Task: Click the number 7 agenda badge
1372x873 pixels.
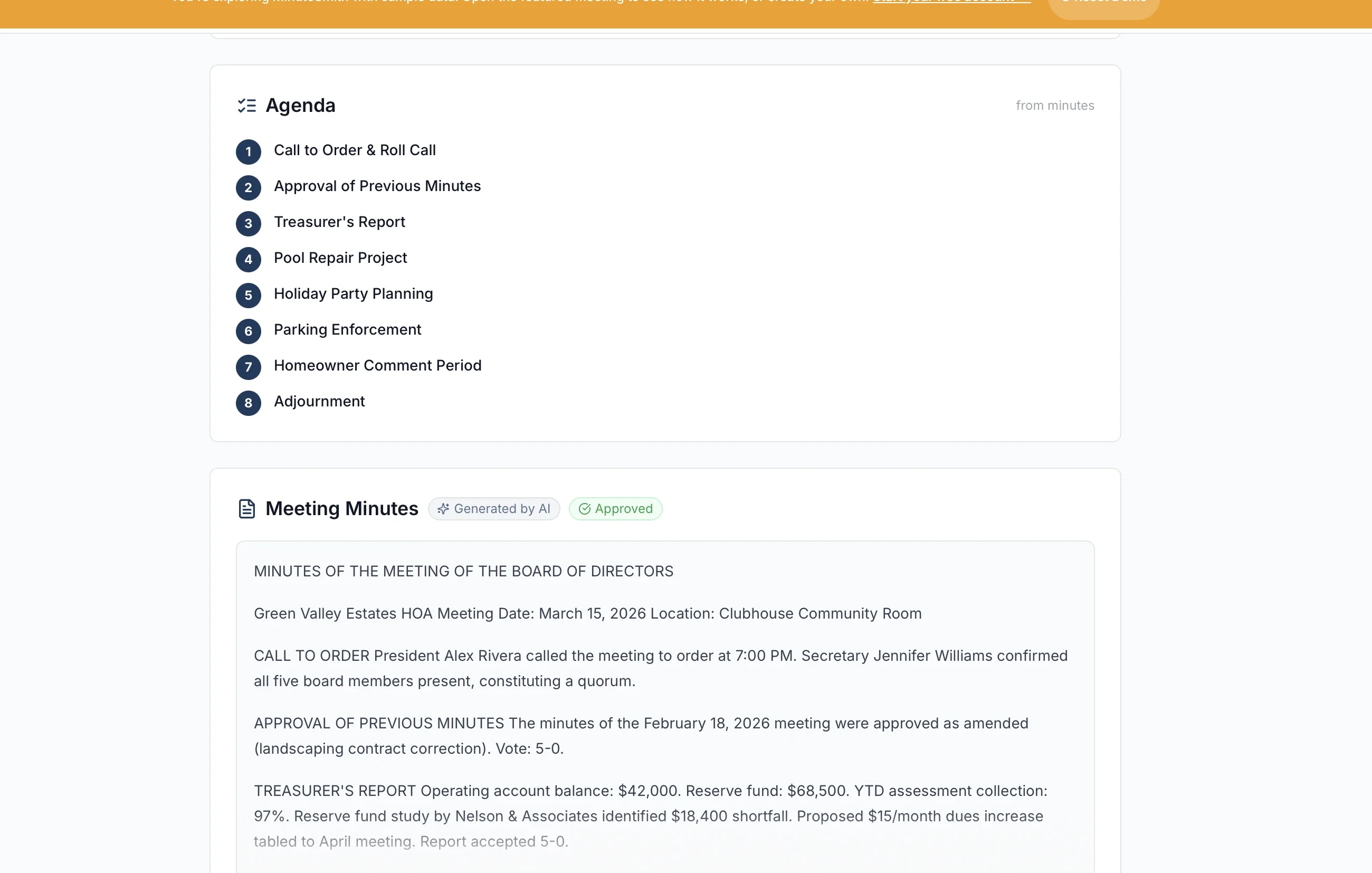Action: tap(249, 367)
